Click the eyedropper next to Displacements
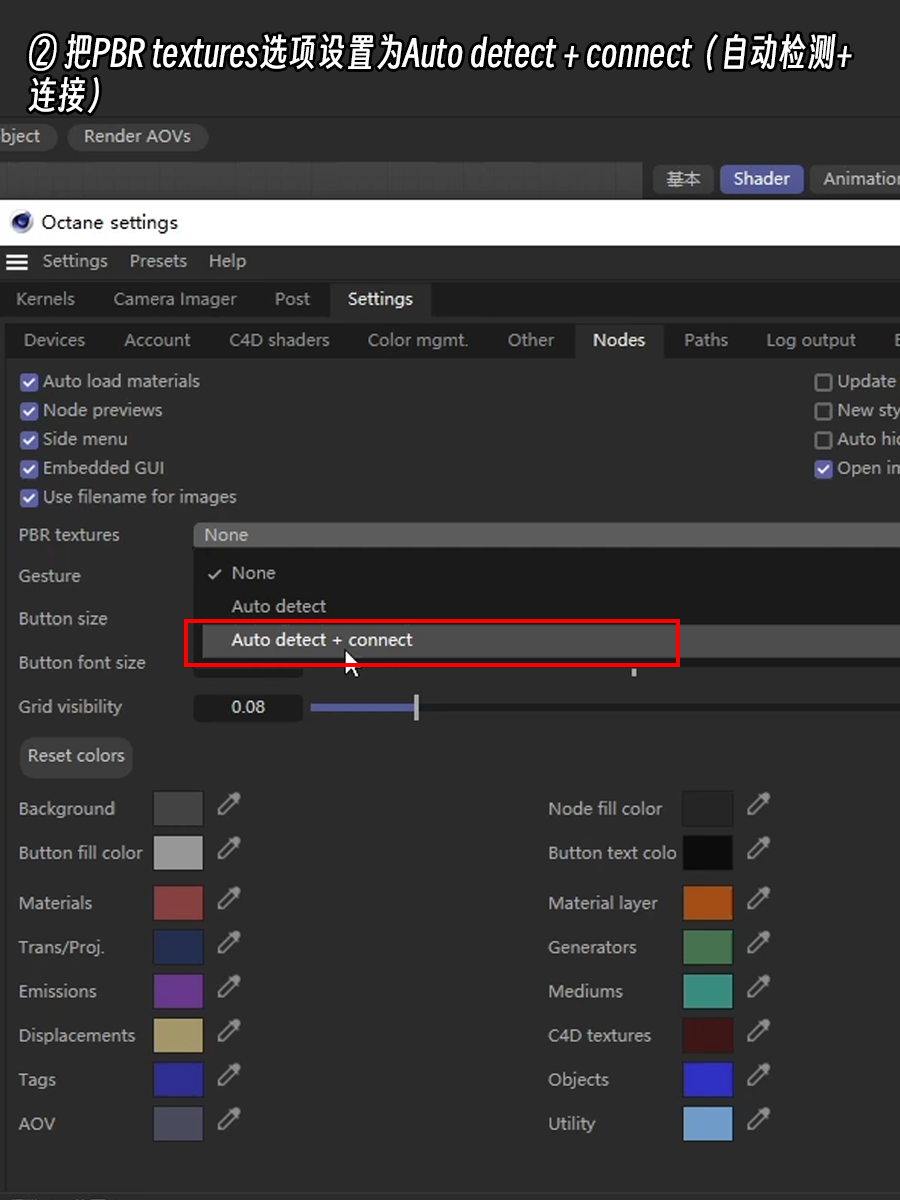The image size is (900, 1200). [229, 1031]
